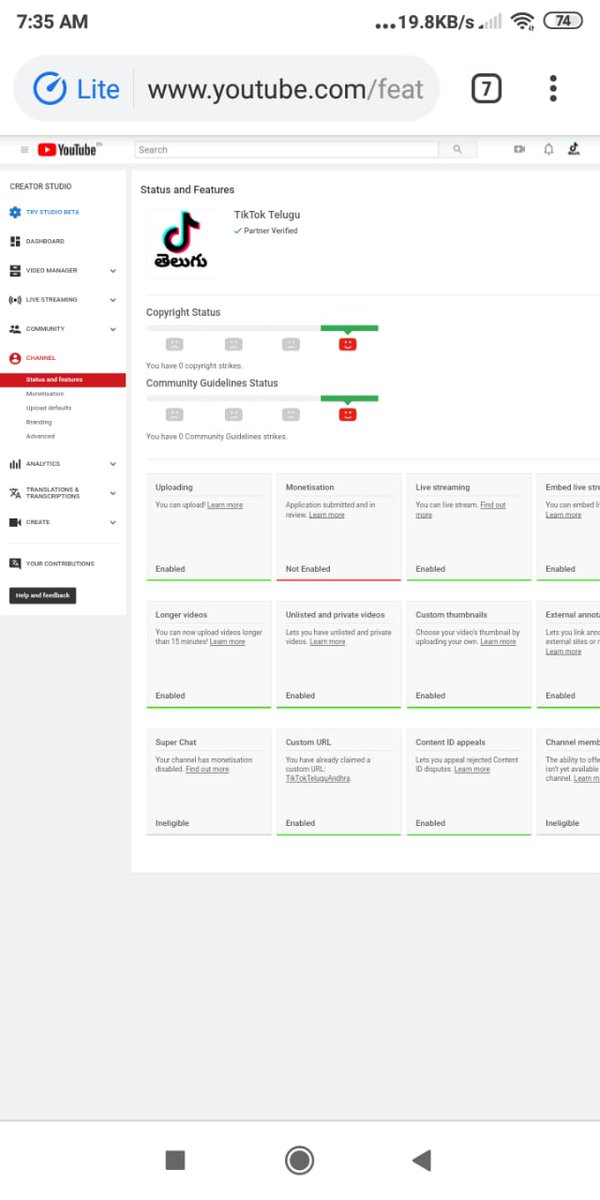600x1200 pixels.
Task: Click the red smiley under Community Guidelines Status
Action: click(x=347, y=414)
